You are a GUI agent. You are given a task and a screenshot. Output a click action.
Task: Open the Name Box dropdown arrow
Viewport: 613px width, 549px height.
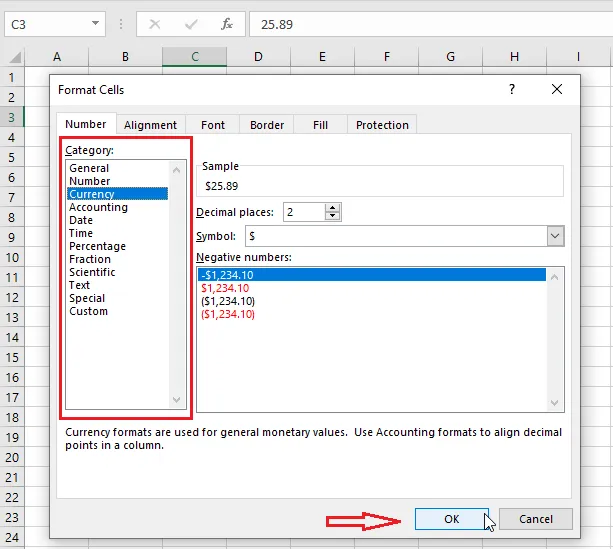tap(95, 23)
